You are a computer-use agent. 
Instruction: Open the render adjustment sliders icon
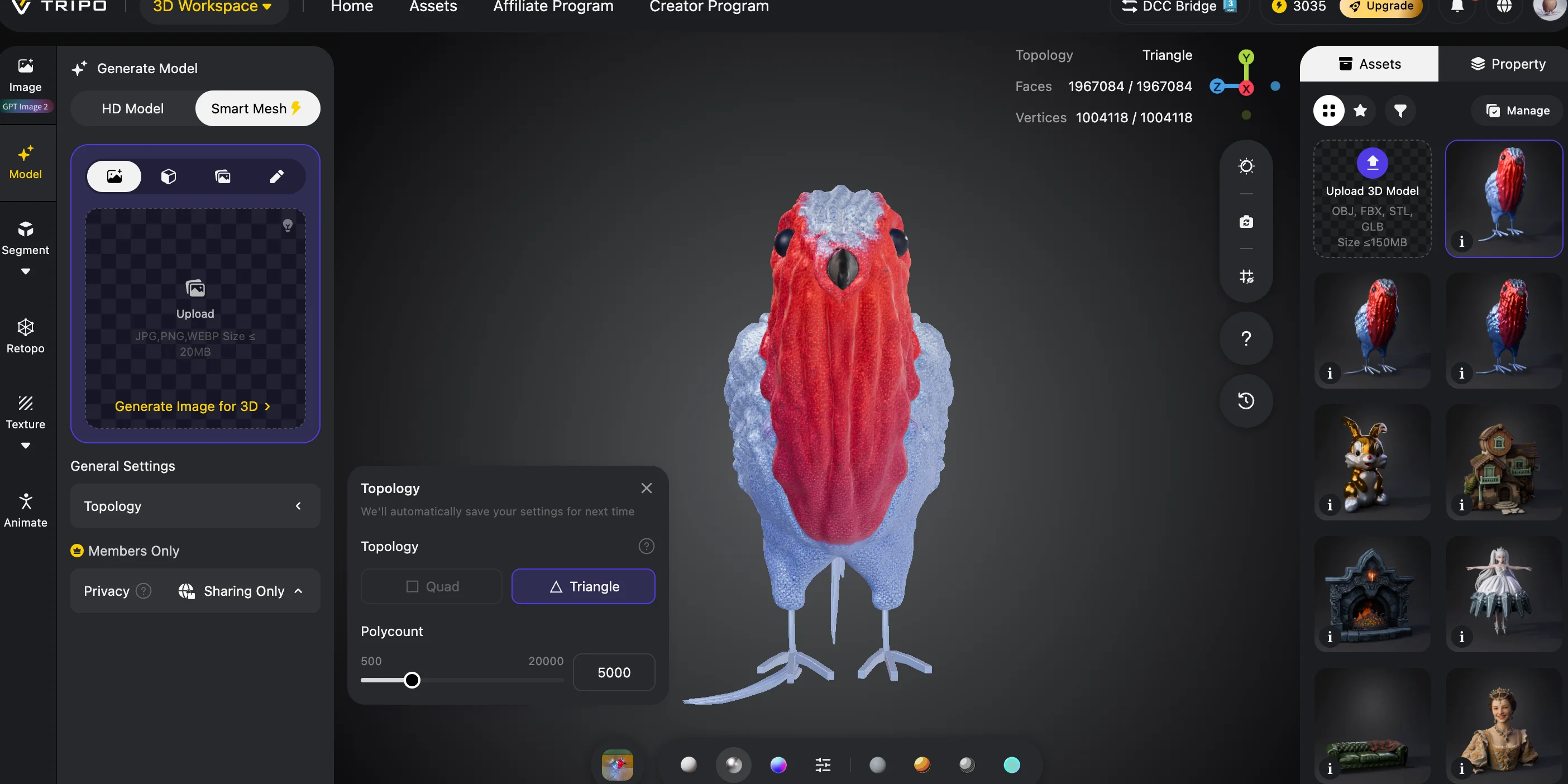click(x=823, y=764)
